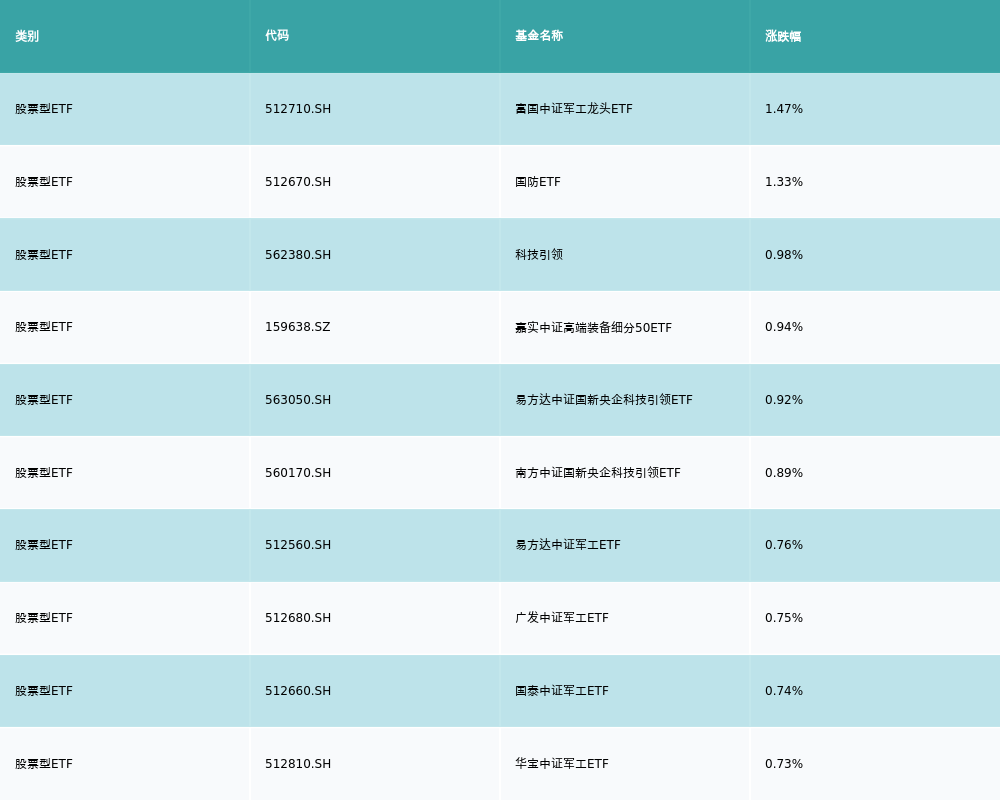Click 股票型ETF in the 512660.SH row
Screen dimensions: 1000x800
point(44,691)
